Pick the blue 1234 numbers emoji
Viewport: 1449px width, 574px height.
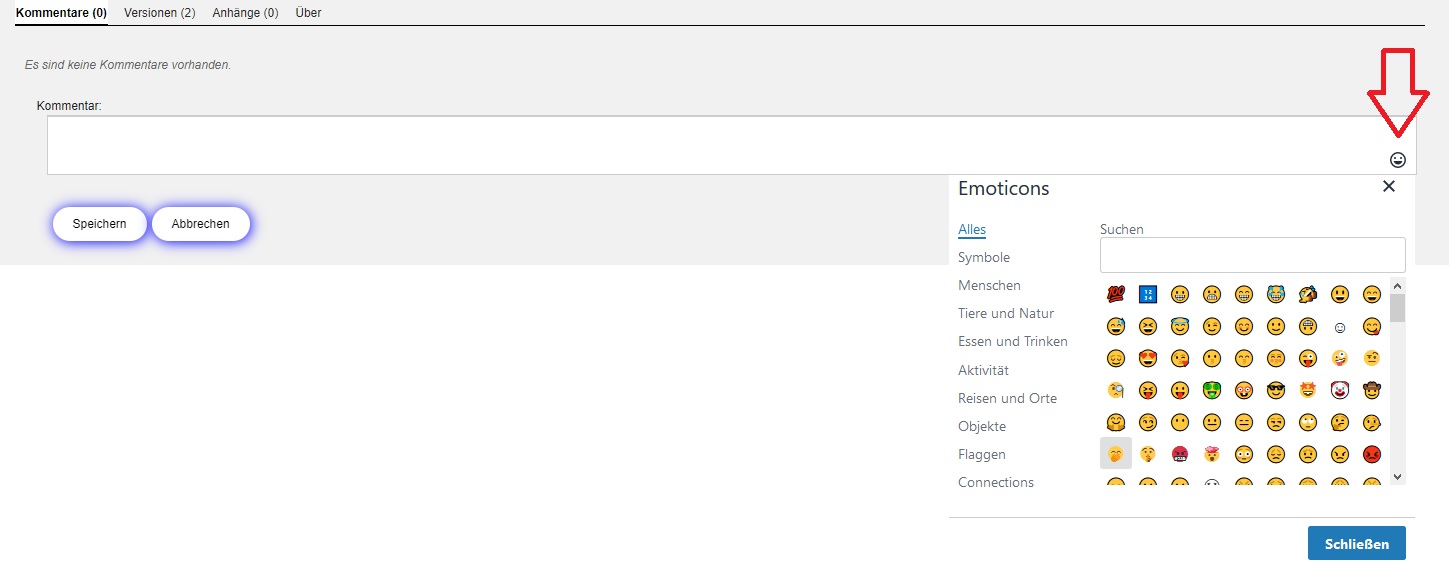point(1148,294)
